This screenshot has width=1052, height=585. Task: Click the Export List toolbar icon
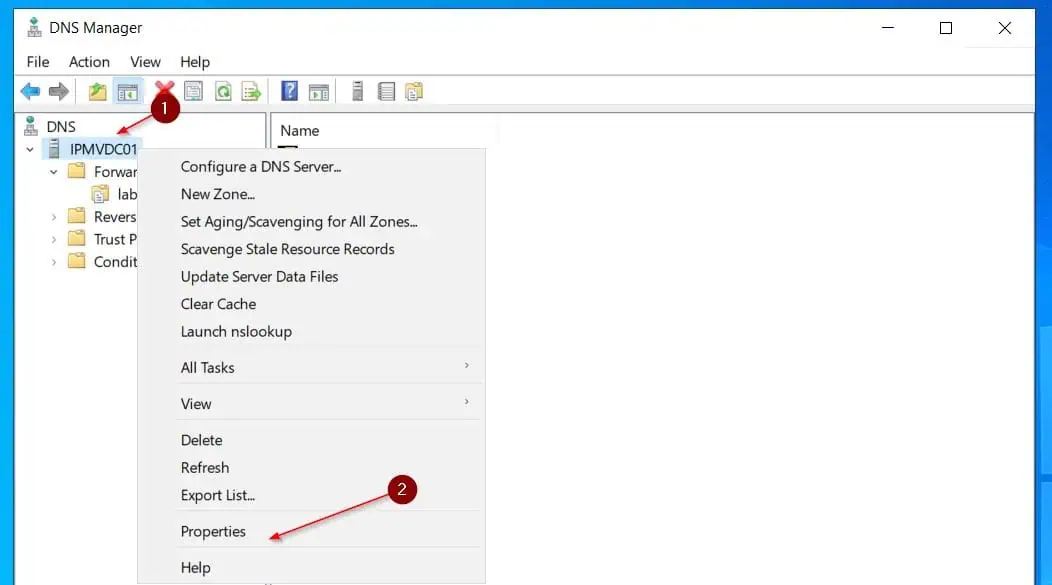tap(251, 91)
